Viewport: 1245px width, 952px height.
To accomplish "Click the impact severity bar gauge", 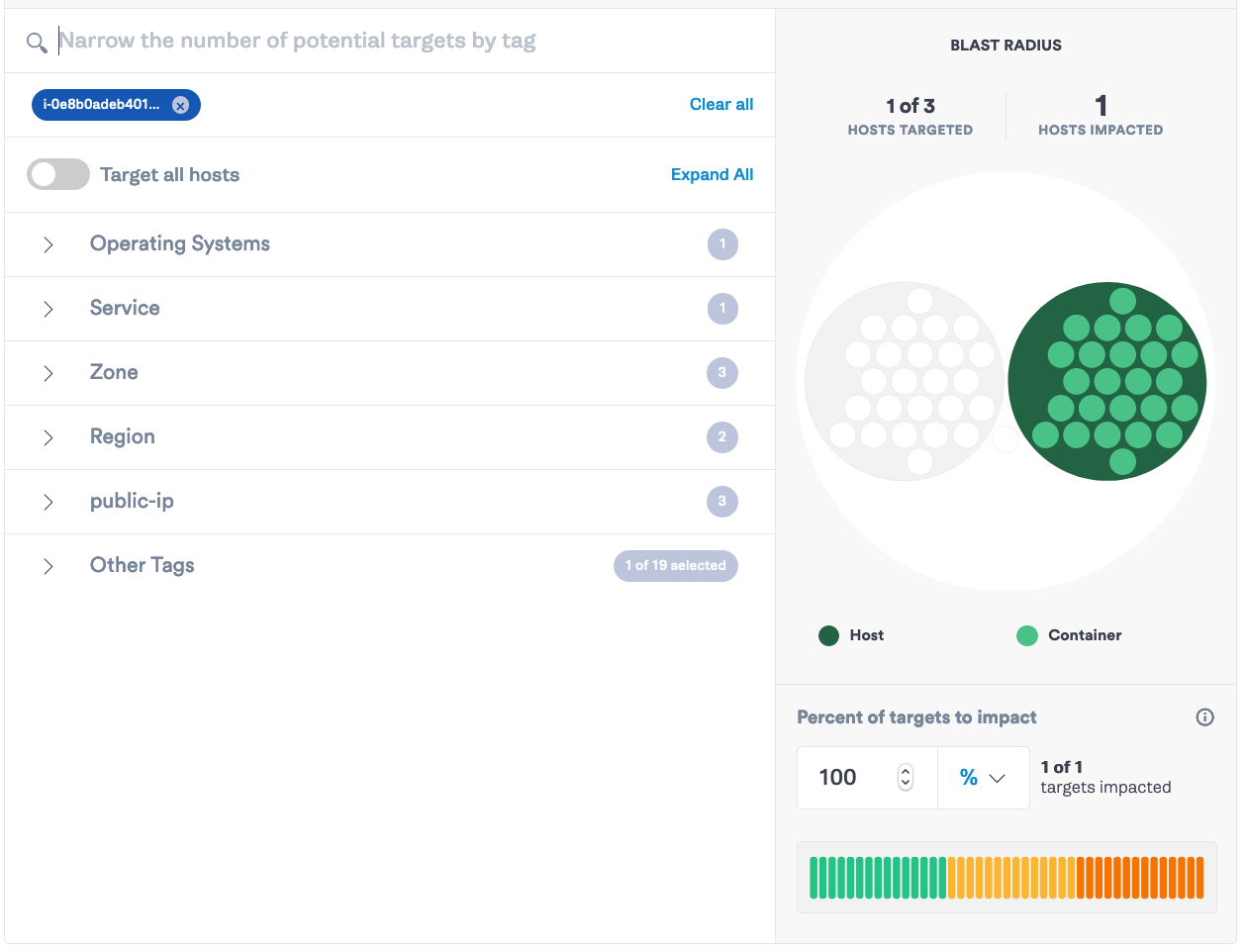I will tap(1006, 877).
